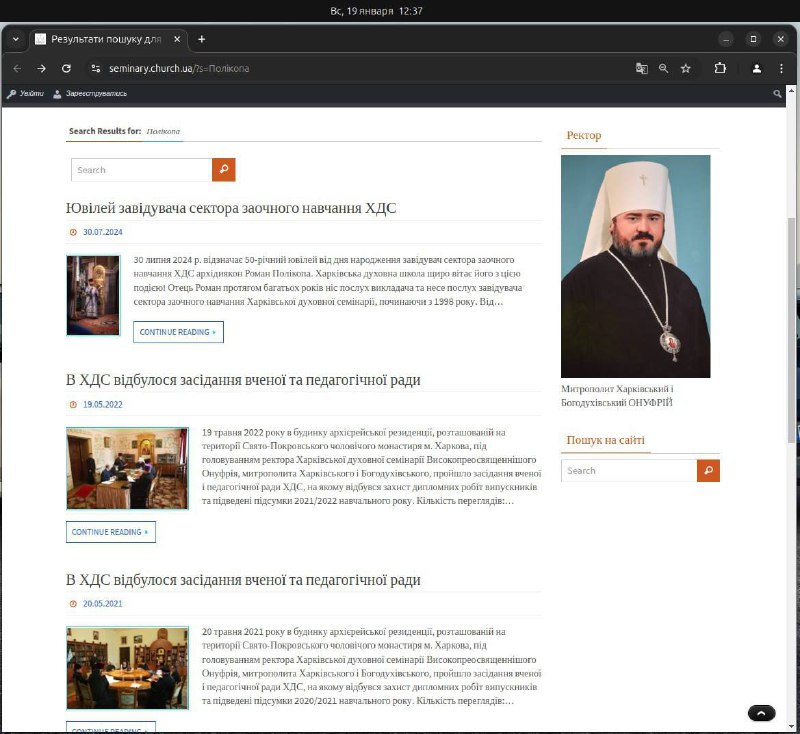This screenshot has height=734, width=800.
Task: Open the zoom control in address bar
Action: [x=663, y=68]
